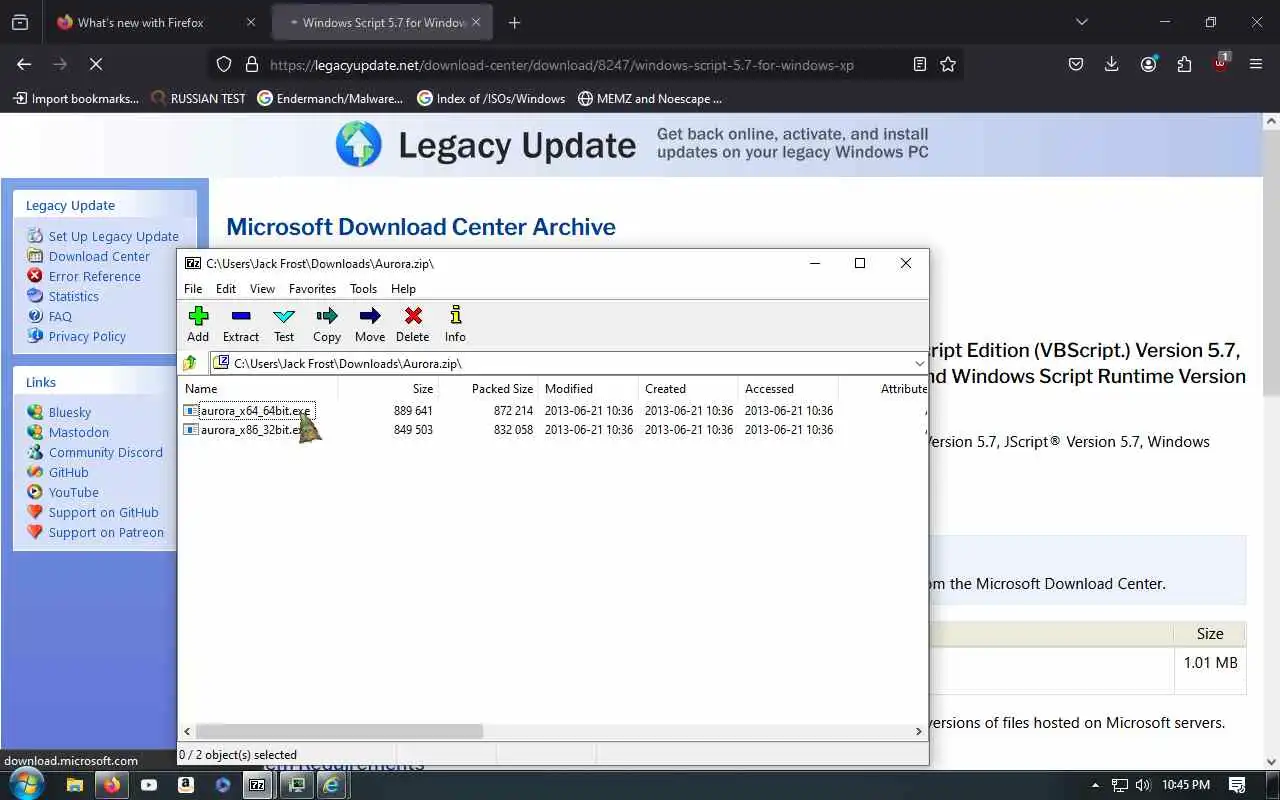Screen dimensions: 1280x800
Task: Click the Move toolbar icon in 7-Zip
Action: [370, 325]
